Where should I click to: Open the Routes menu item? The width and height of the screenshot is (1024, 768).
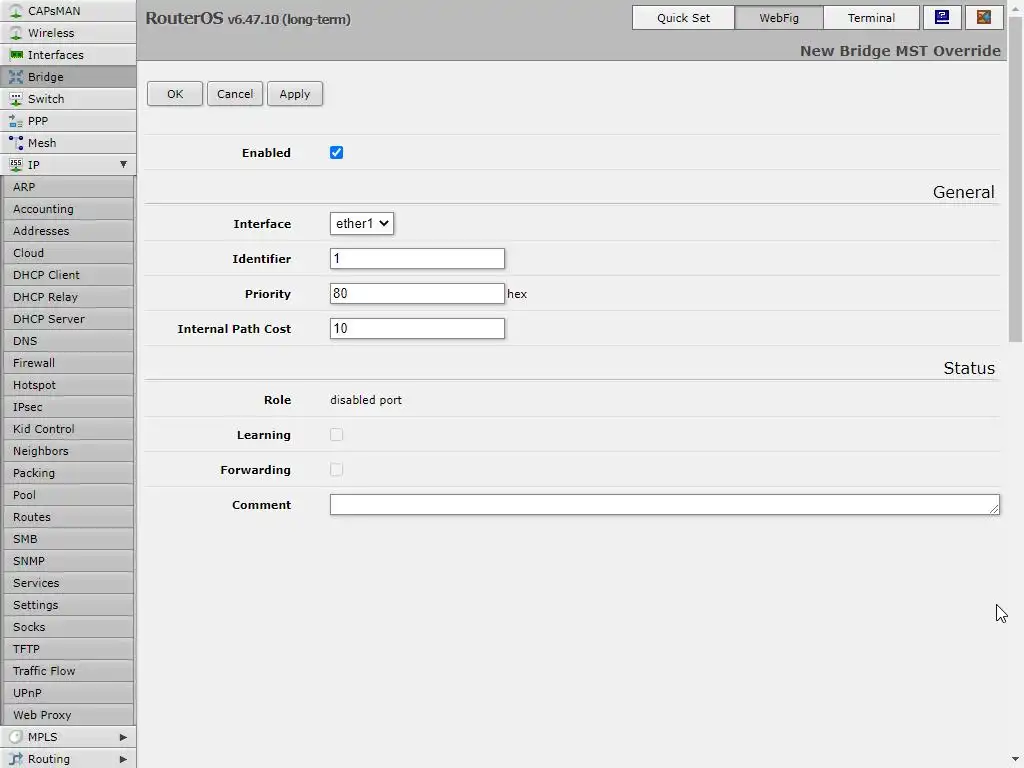tap(69, 517)
